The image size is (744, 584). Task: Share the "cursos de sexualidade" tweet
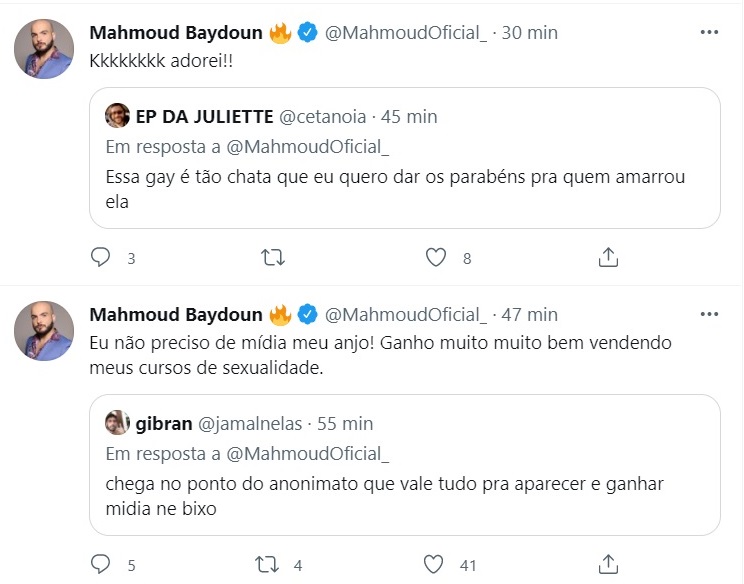point(607,565)
